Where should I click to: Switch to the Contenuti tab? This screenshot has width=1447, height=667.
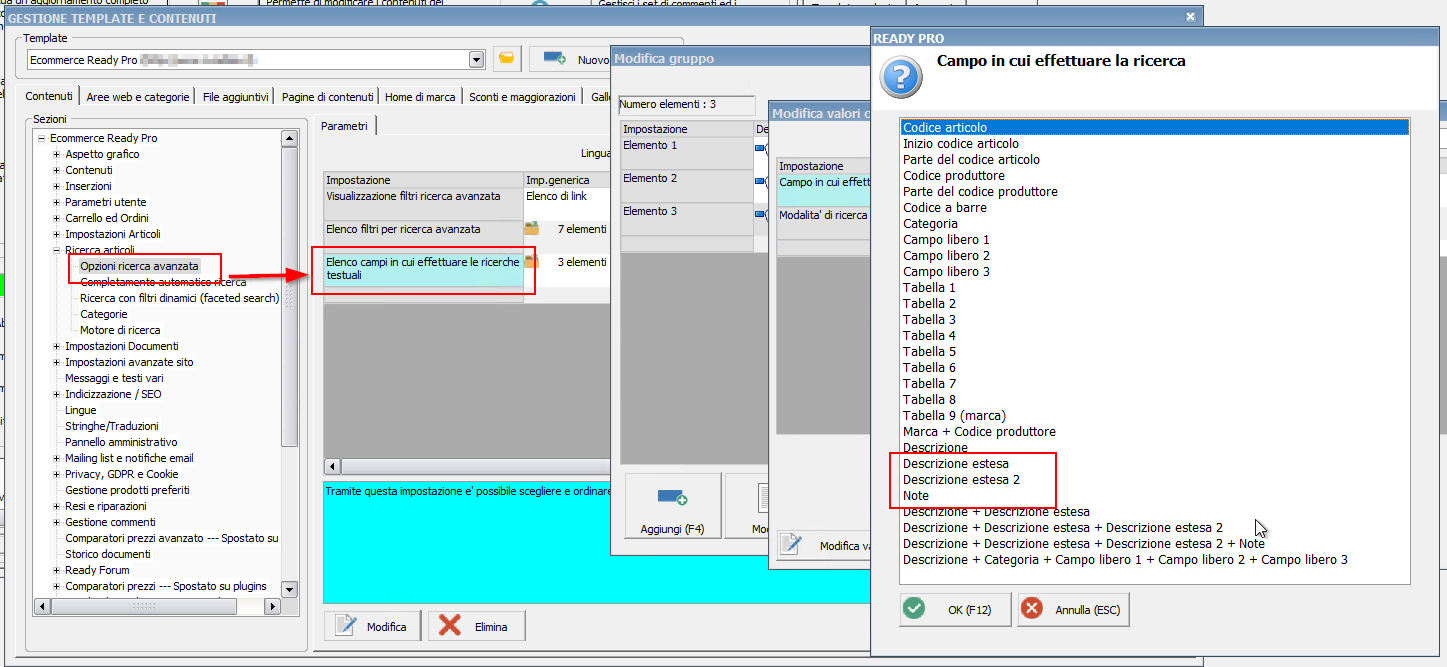(x=49, y=96)
